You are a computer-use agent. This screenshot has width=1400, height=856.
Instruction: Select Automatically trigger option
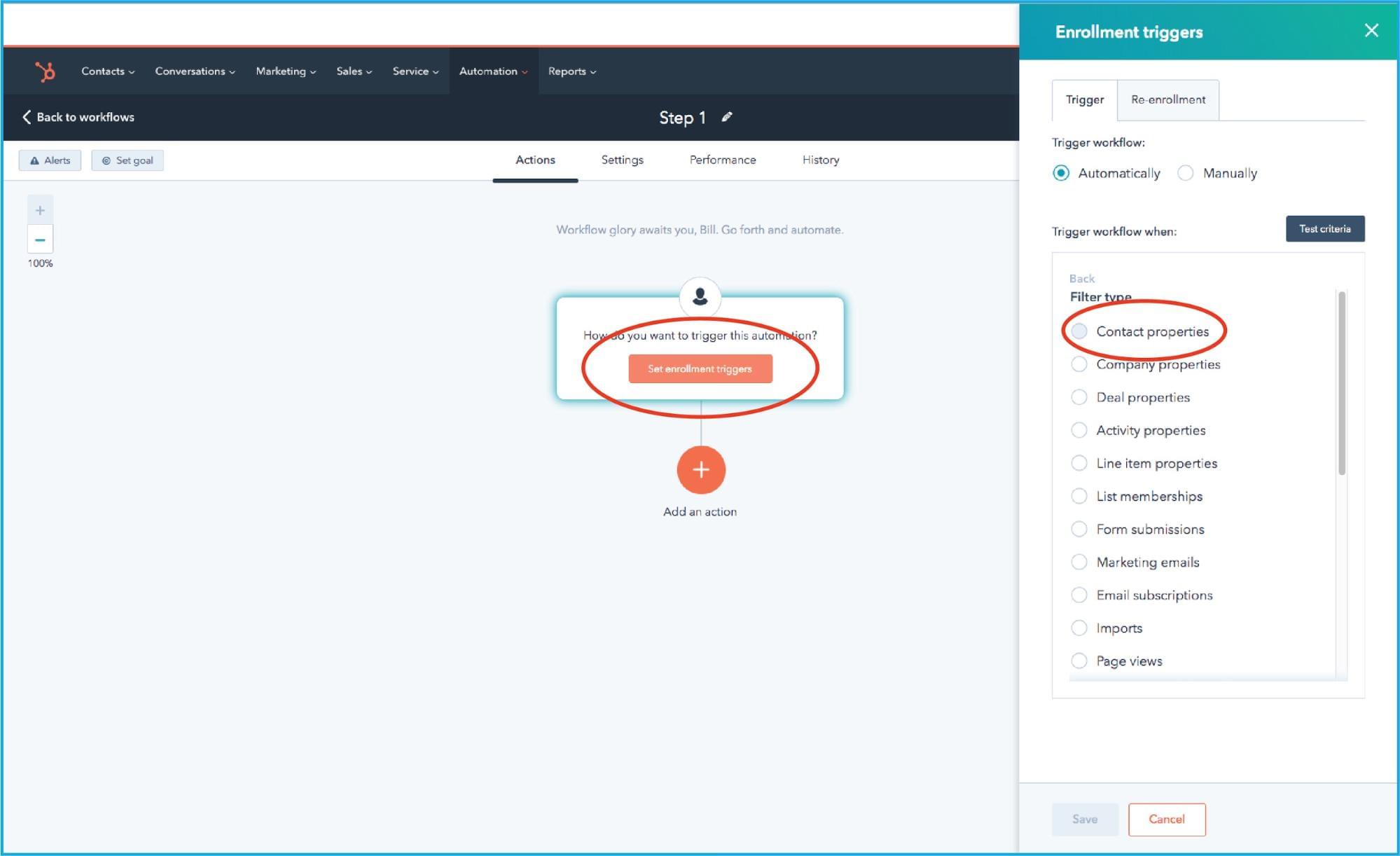point(1061,173)
